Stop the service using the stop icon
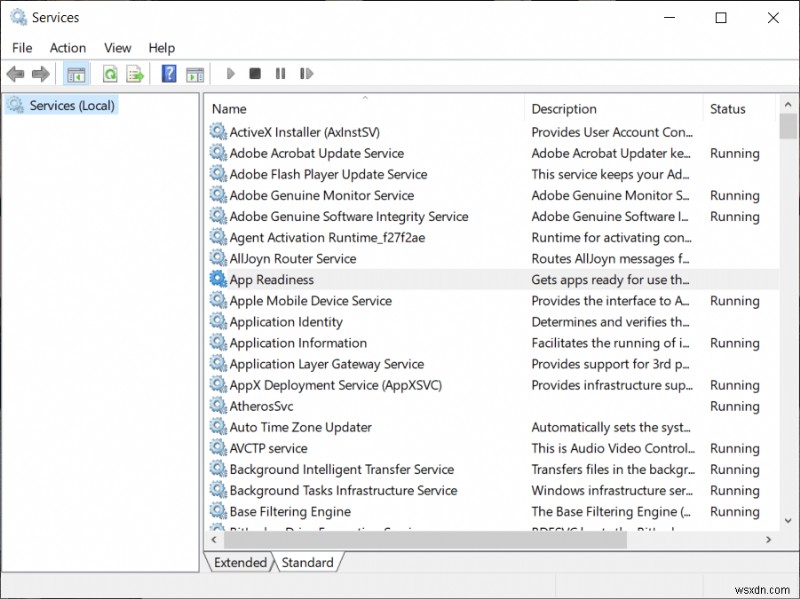Image resolution: width=800 pixels, height=599 pixels. 256,73
